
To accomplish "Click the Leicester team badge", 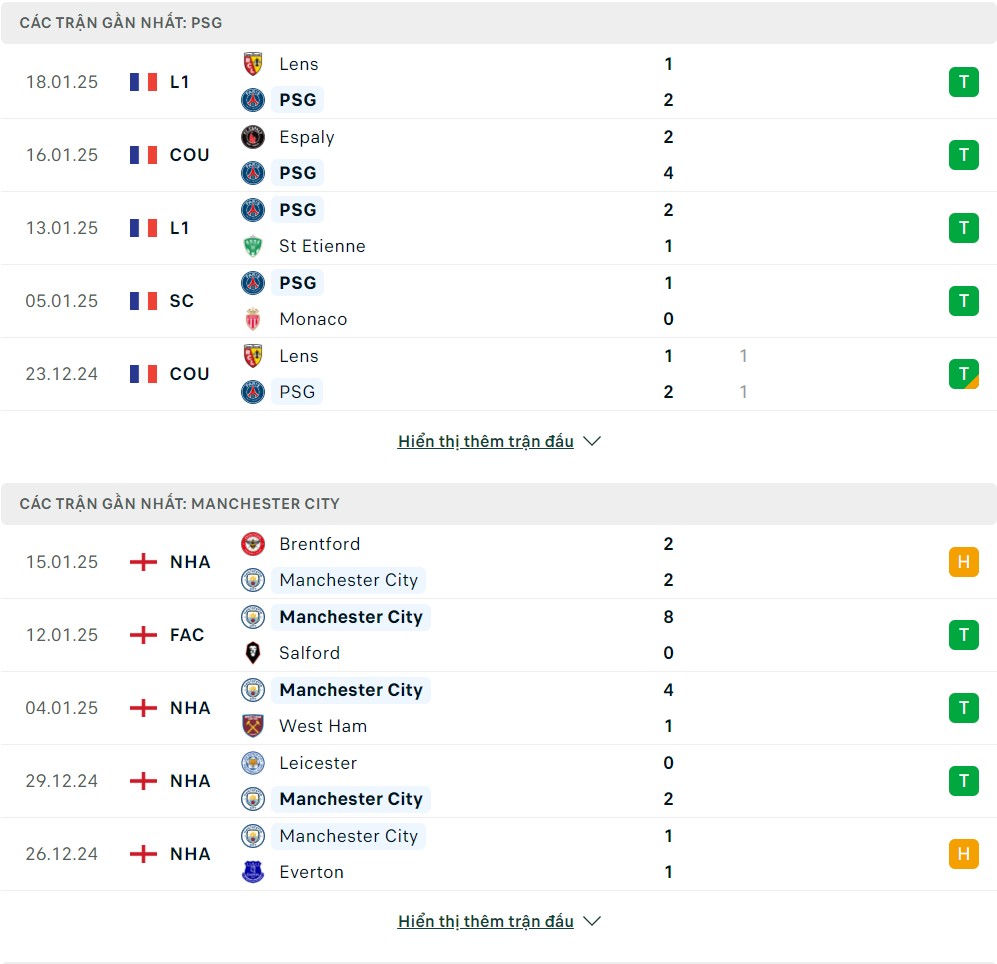I will click(x=253, y=762).
